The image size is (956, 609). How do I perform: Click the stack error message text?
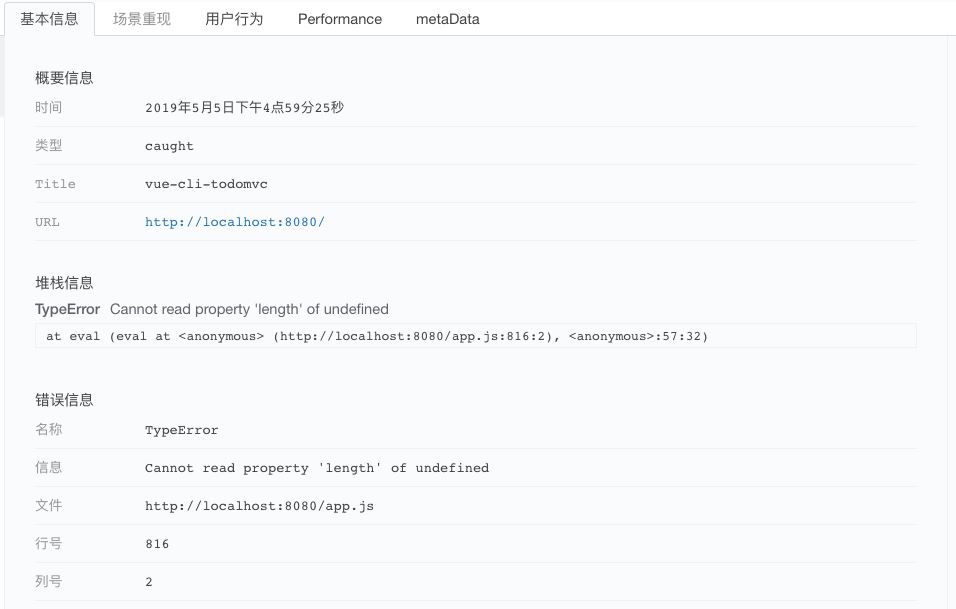coord(249,309)
